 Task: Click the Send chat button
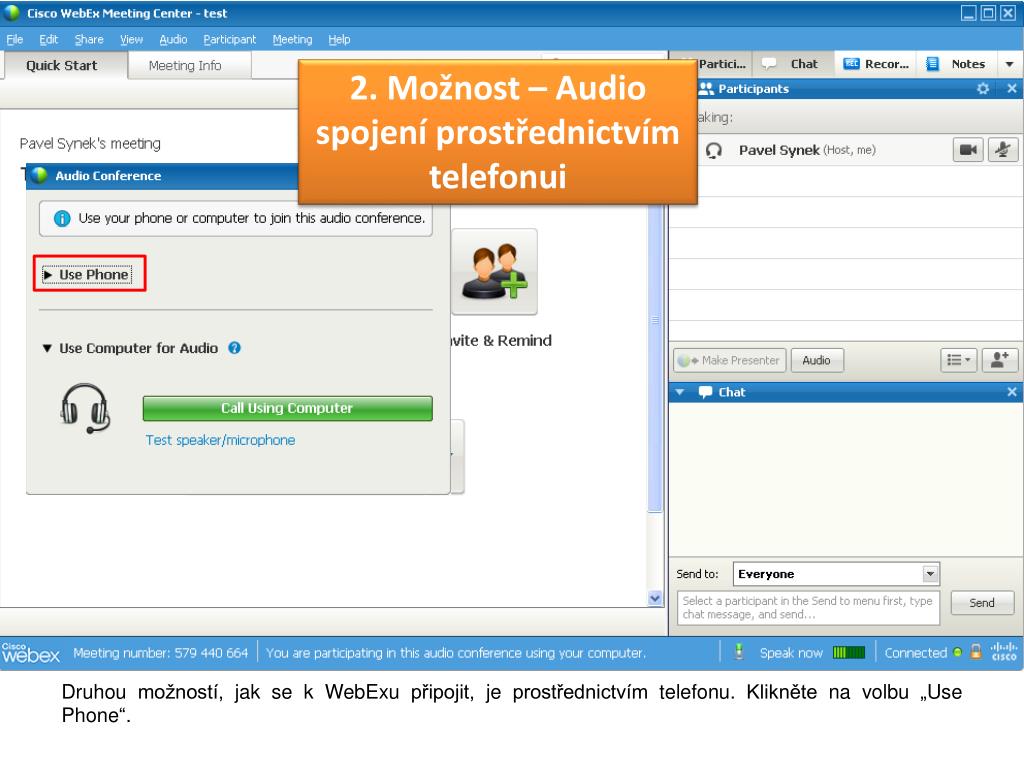982,603
